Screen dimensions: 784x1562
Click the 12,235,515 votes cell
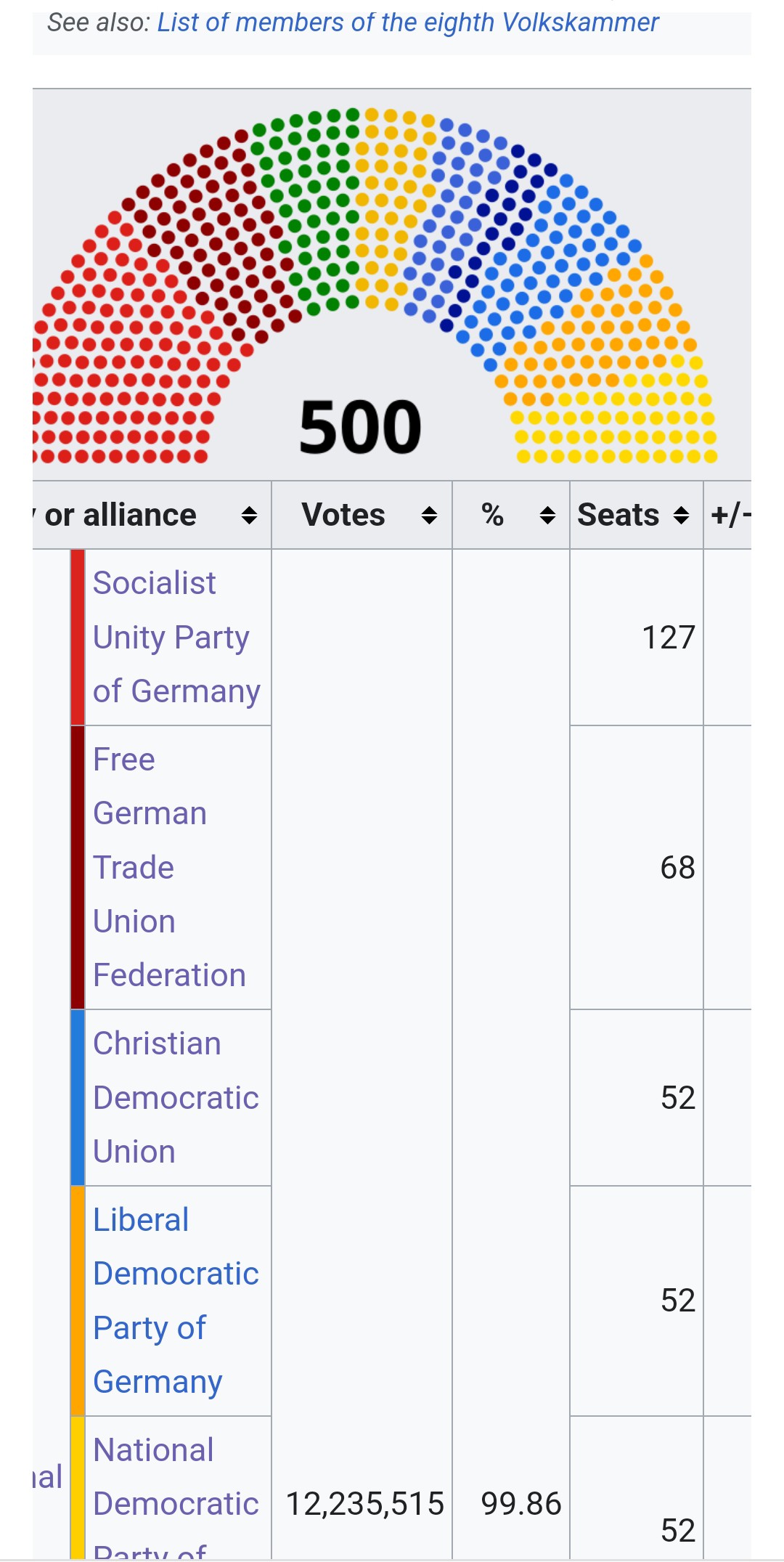pyautogui.click(x=364, y=1503)
